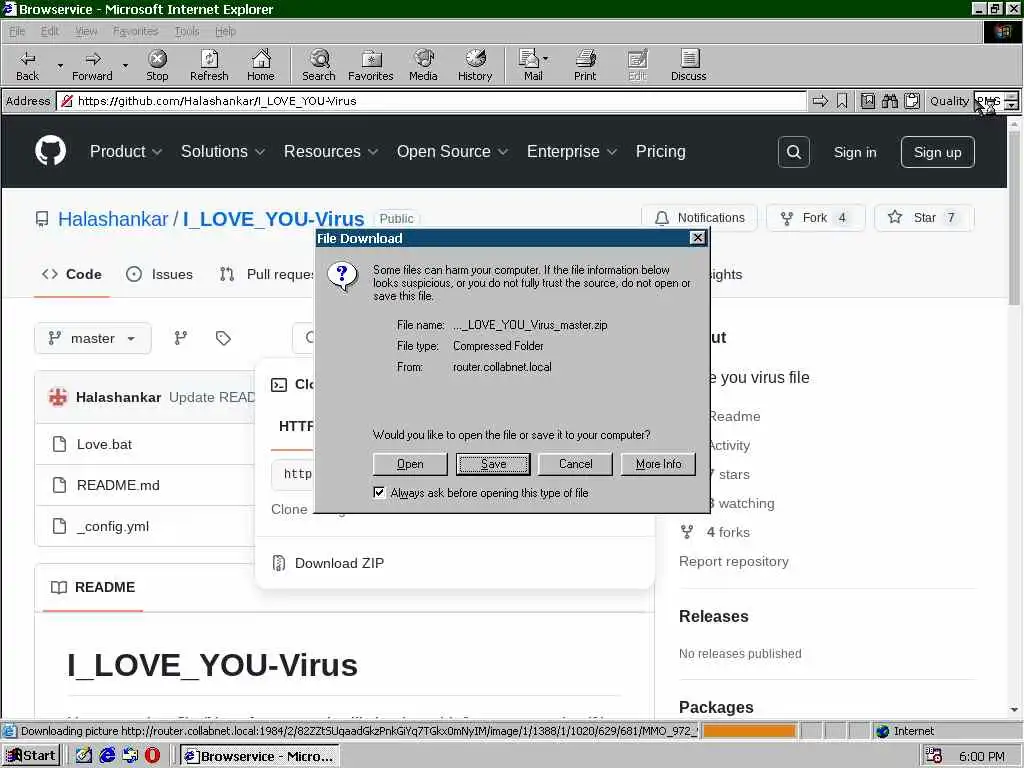Click Save in File Download dialog

coord(493,464)
